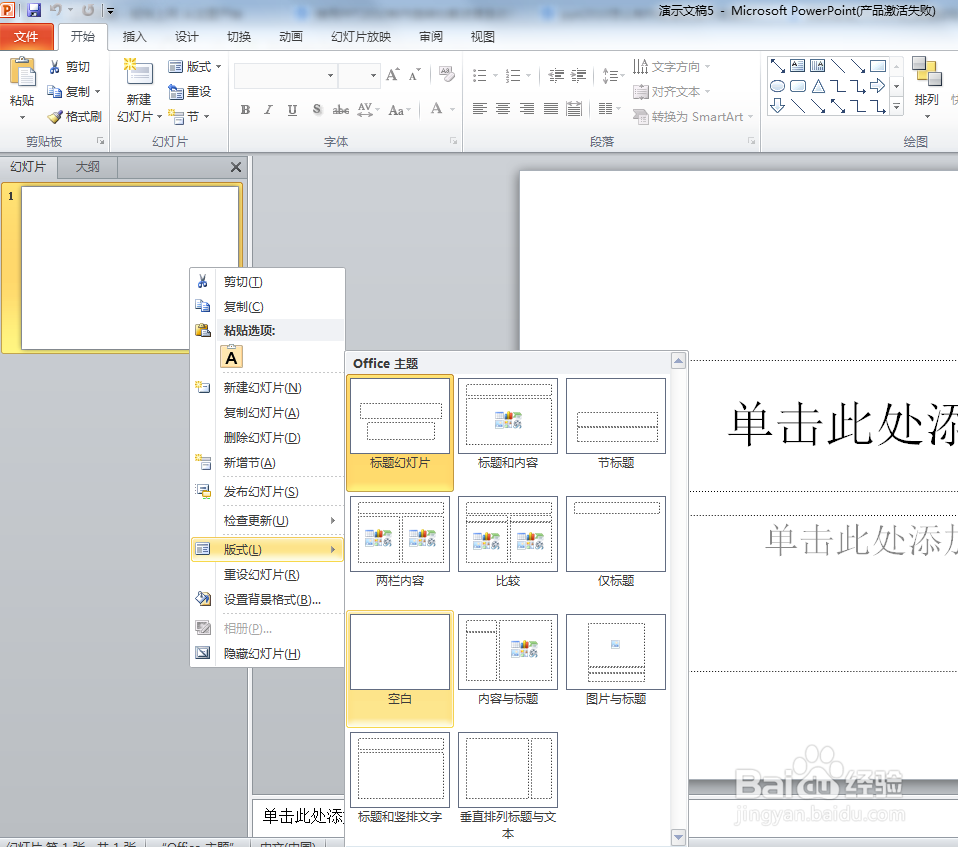Open the File (文件) tab
Image resolution: width=958 pixels, height=847 pixels.
(26, 37)
